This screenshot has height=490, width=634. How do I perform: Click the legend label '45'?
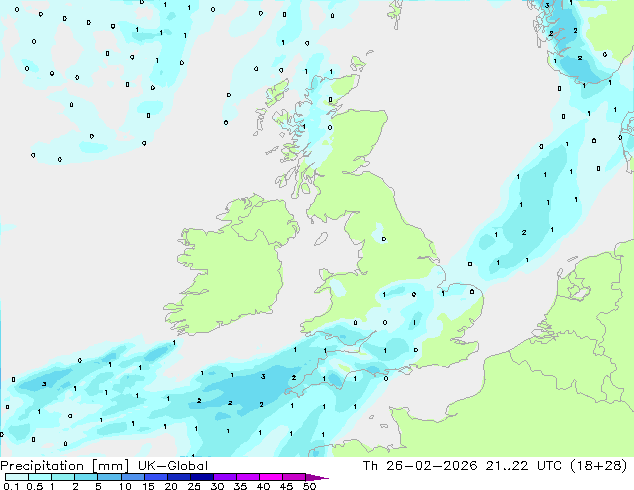(286, 486)
